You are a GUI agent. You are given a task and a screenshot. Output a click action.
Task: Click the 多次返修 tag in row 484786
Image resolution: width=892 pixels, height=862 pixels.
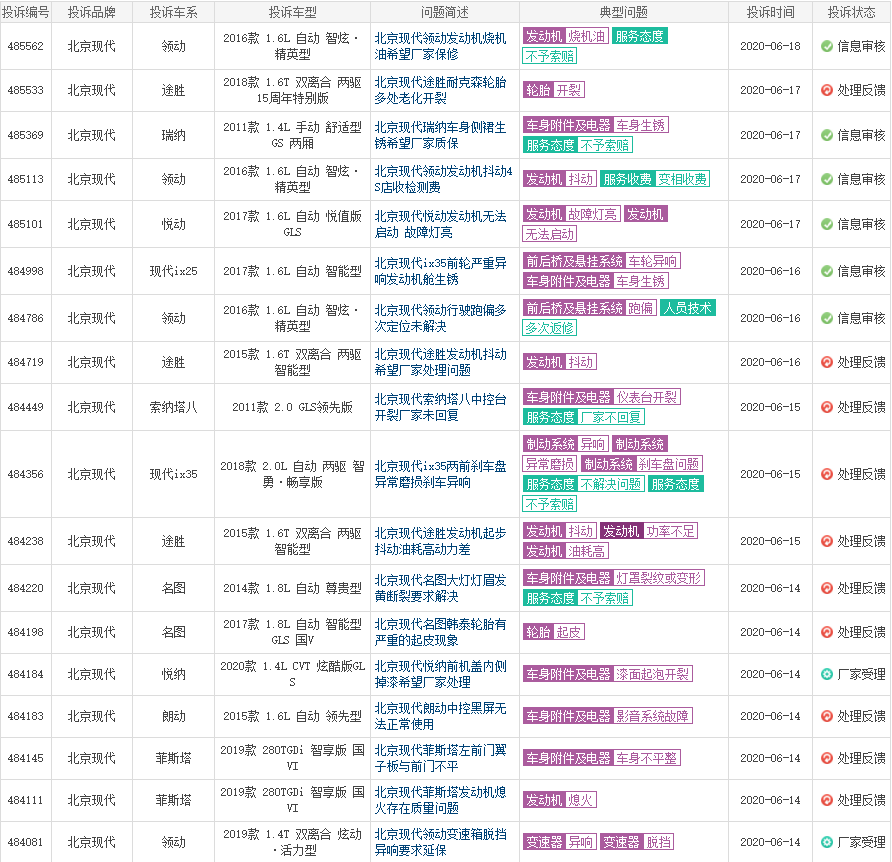coord(550,328)
